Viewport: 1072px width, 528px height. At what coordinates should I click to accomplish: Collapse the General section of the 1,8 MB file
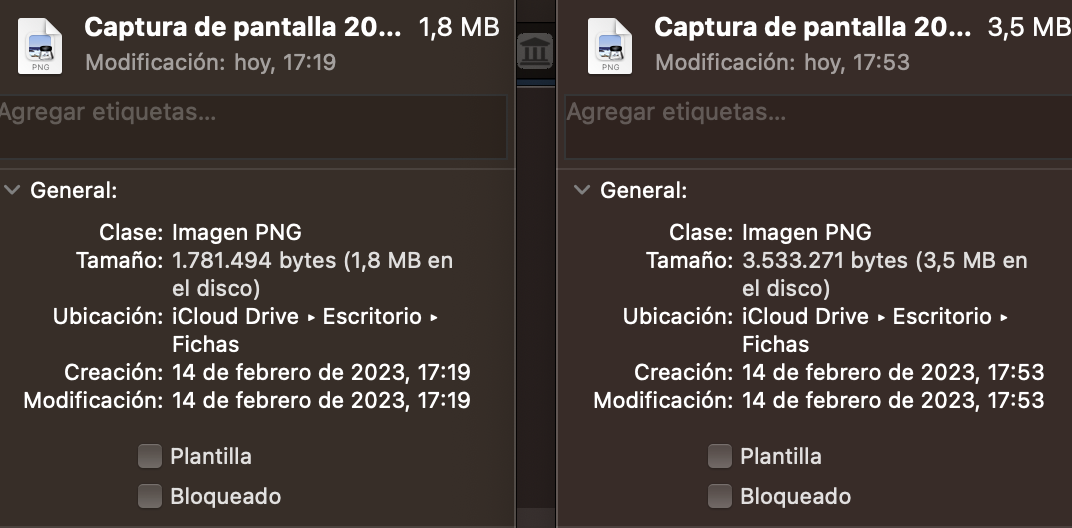(12, 190)
